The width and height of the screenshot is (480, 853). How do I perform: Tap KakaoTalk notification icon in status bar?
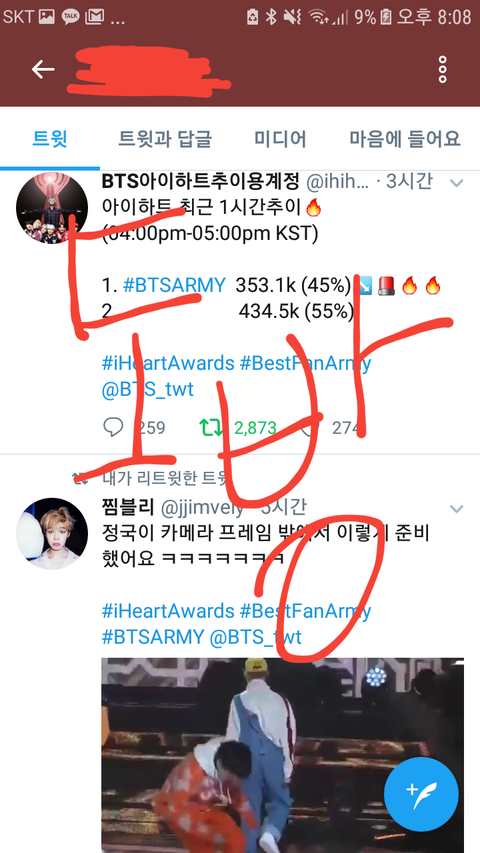(70, 17)
